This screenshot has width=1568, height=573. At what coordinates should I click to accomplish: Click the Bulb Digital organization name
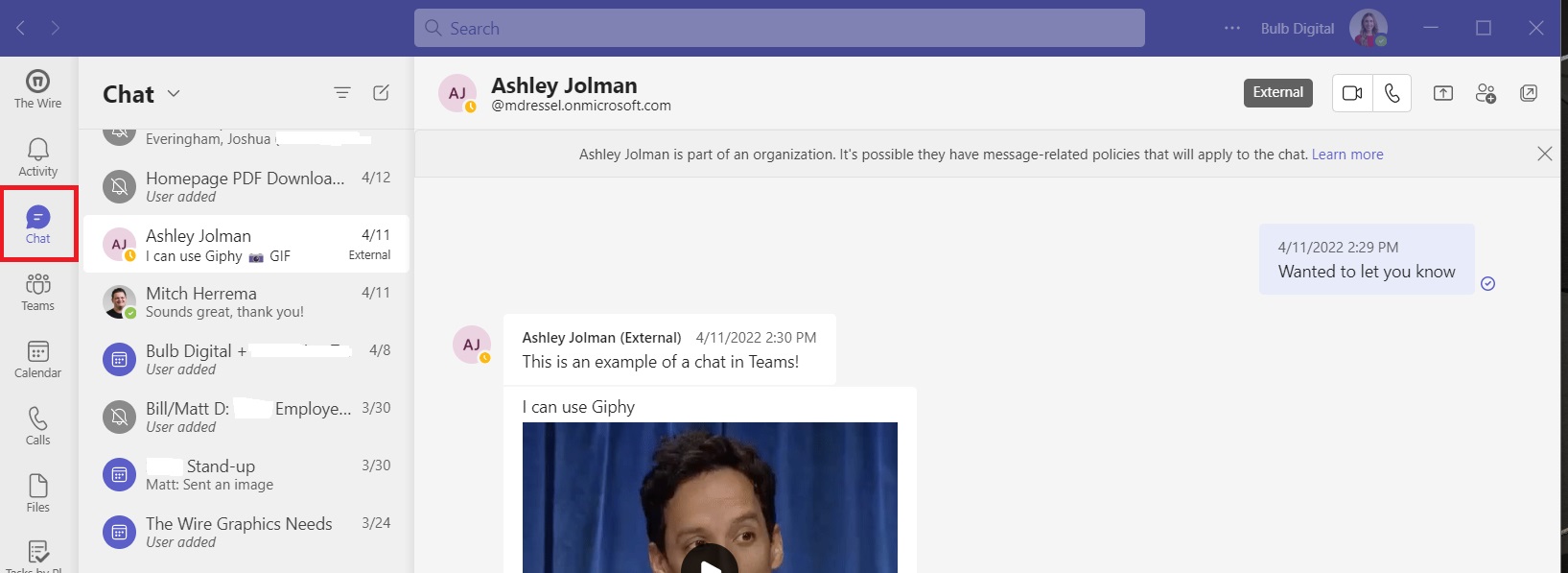[1297, 29]
